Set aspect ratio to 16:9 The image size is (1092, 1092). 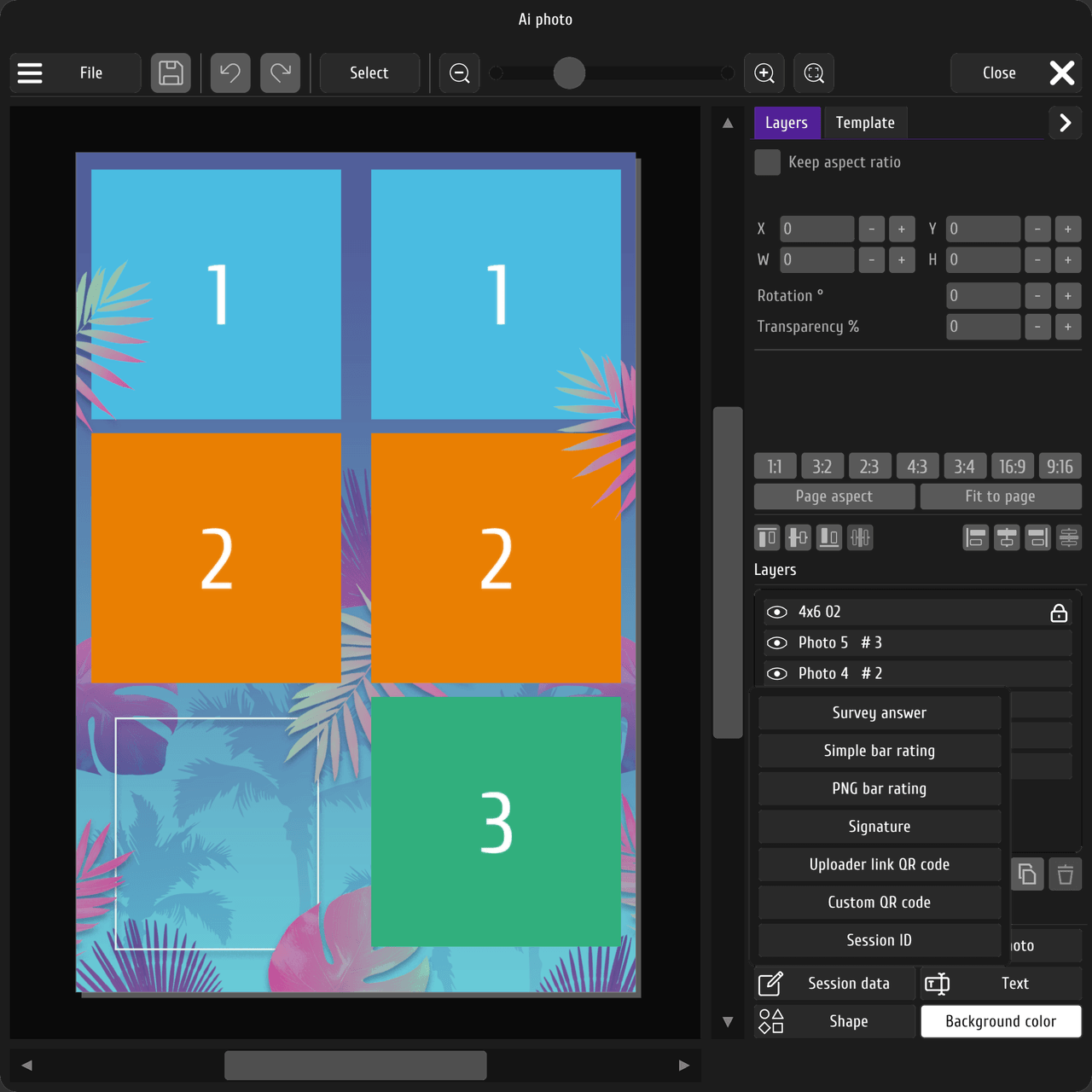tap(1013, 467)
